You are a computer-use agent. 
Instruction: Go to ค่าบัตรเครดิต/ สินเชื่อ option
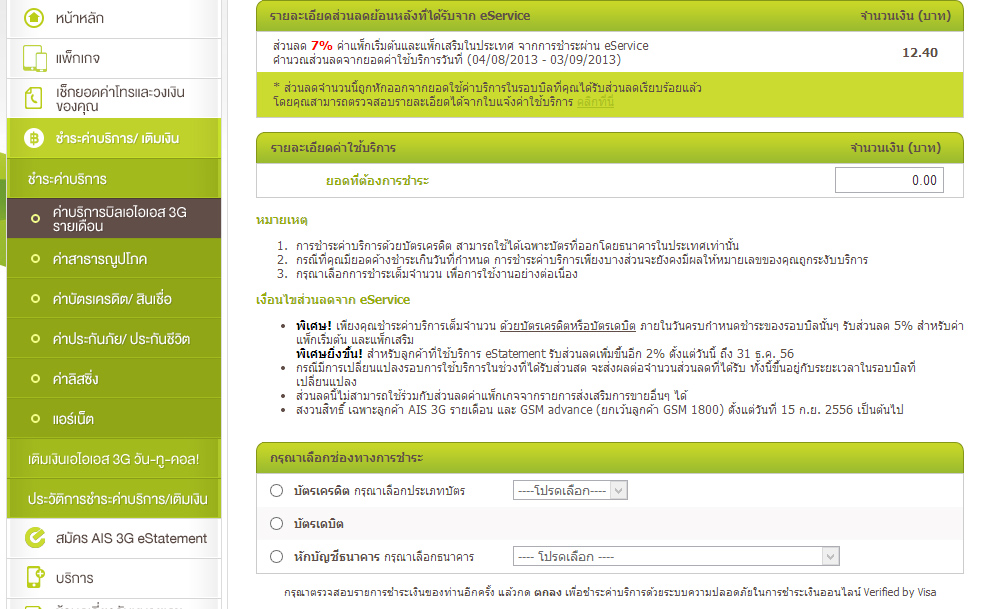click(114, 299)
